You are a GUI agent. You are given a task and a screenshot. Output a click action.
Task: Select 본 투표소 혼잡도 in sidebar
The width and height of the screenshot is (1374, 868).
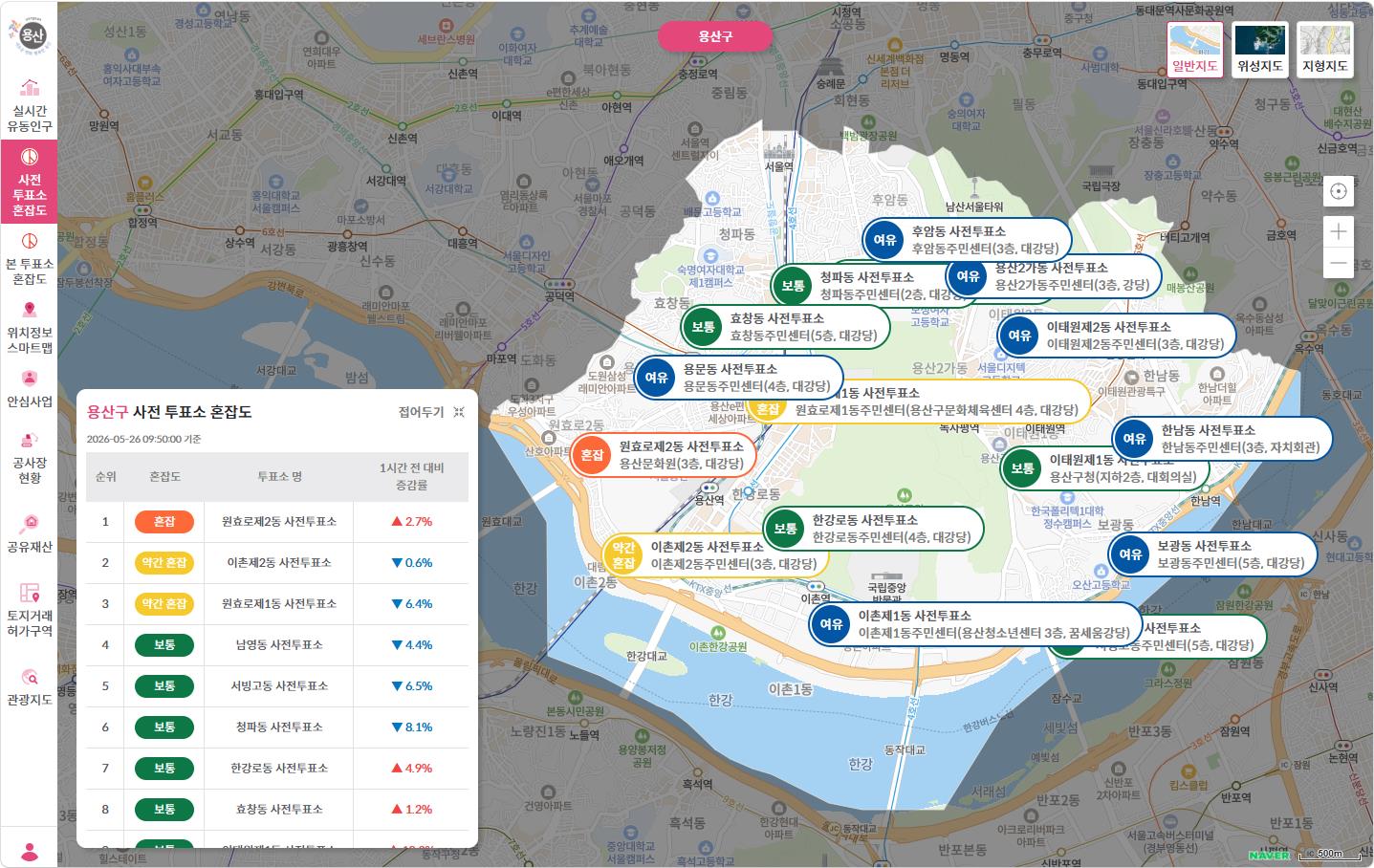[29, 258]
